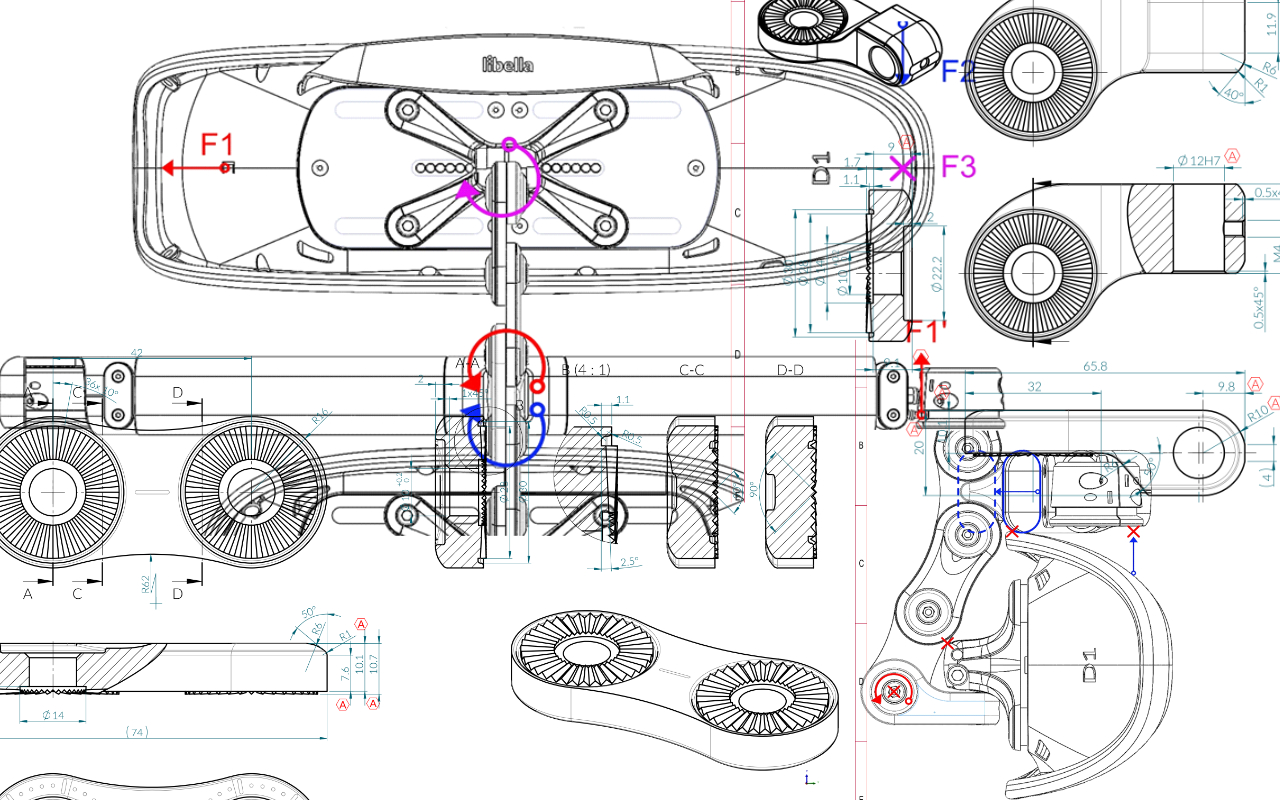Image resolution: width=1280 pixels, height=800 pixels.
Task: Select the B (4 : 1) detail view label
Action: (586, 370)
